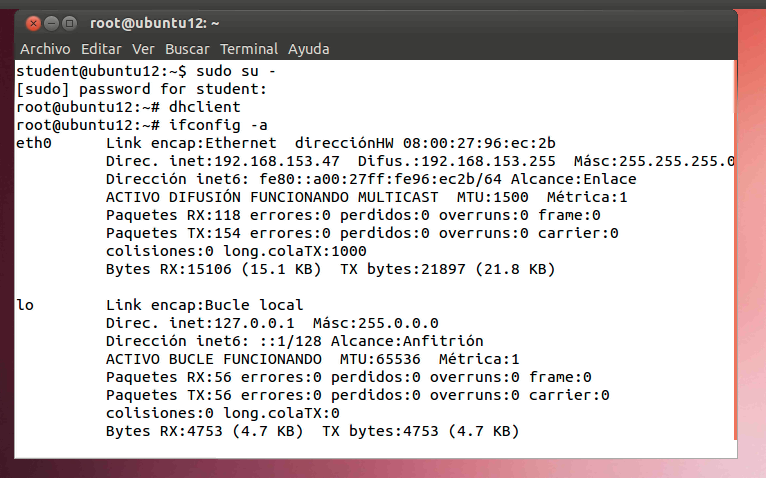Screen dimensions: 766x478
Task: Minimize the terminal window
Action: click(52, 22)
